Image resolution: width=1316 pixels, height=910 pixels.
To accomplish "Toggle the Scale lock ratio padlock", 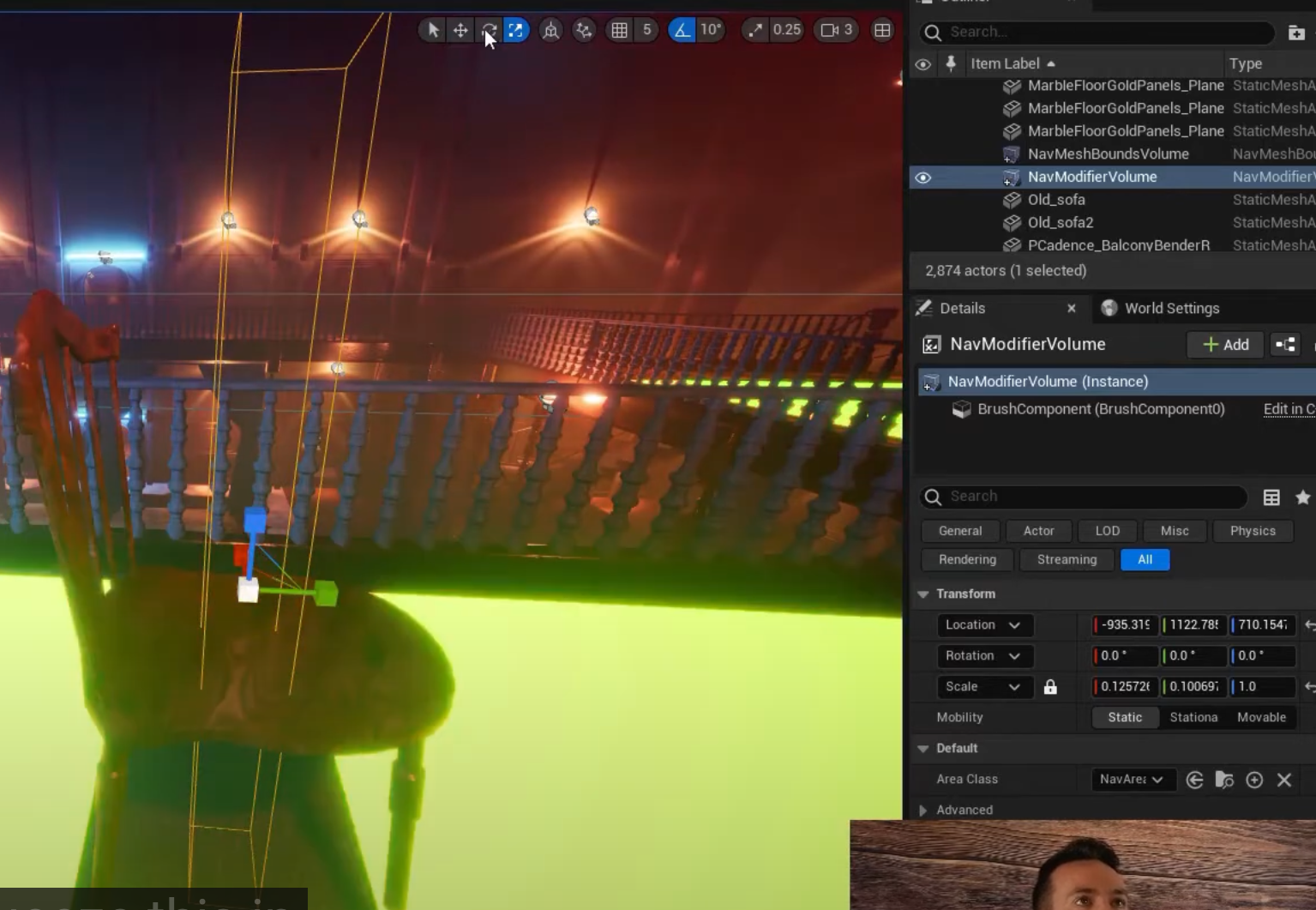I will coord(1050,687).
